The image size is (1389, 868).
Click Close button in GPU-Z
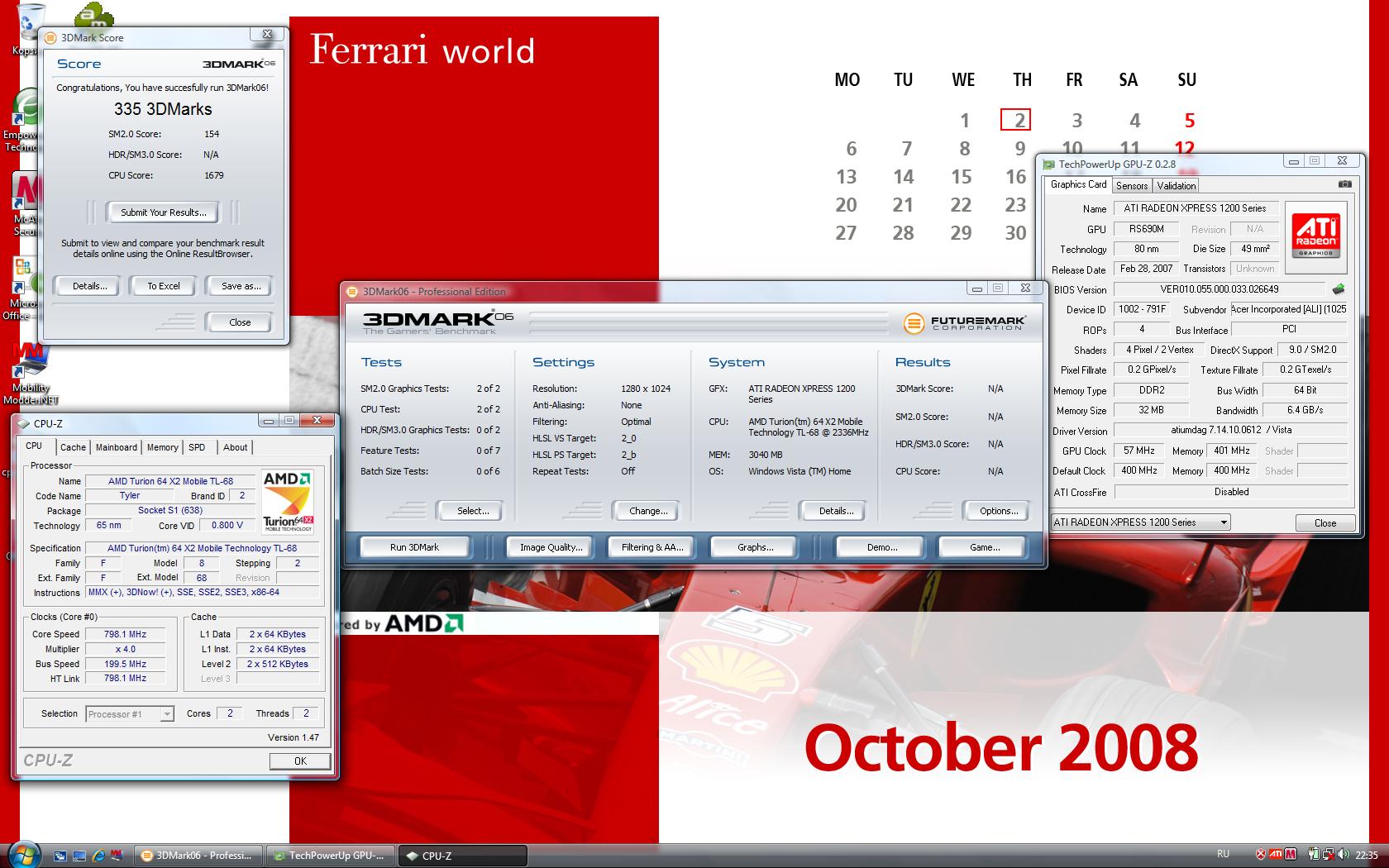[1325, 522]
